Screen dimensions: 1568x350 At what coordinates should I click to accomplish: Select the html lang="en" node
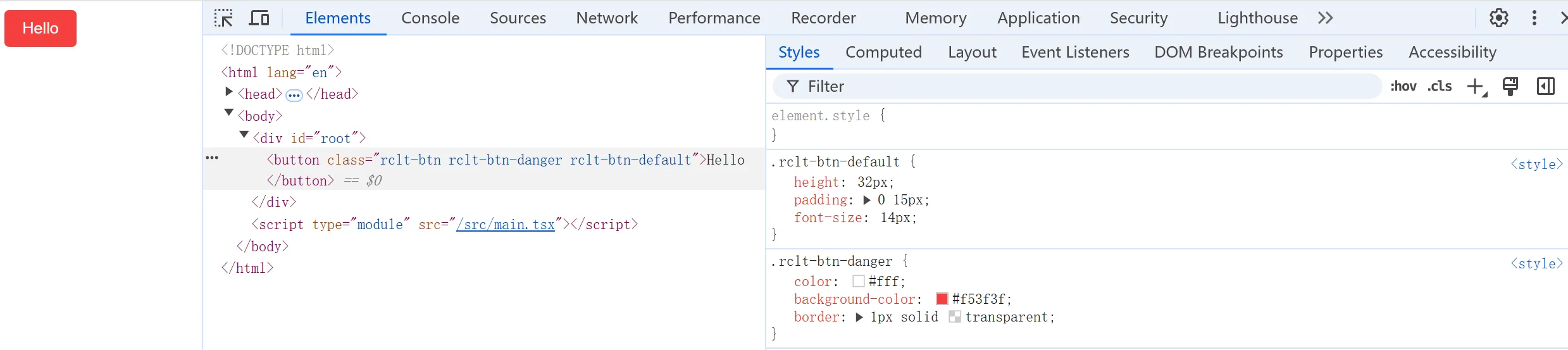pos(281,72)
